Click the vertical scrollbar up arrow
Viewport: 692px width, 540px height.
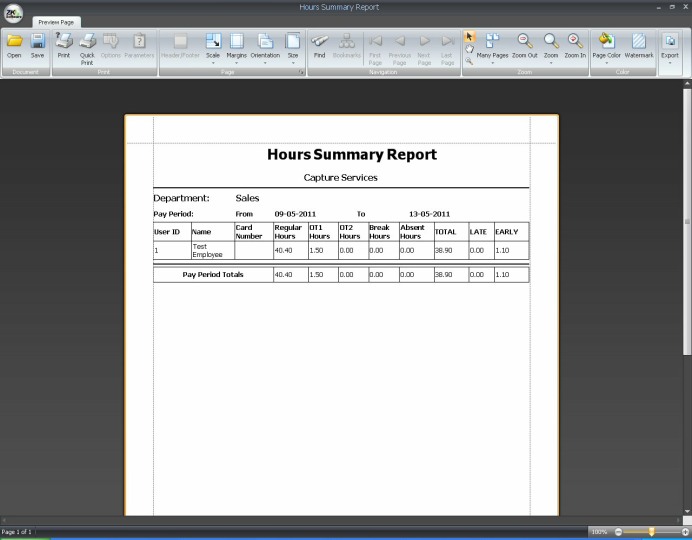pos(687,83)
